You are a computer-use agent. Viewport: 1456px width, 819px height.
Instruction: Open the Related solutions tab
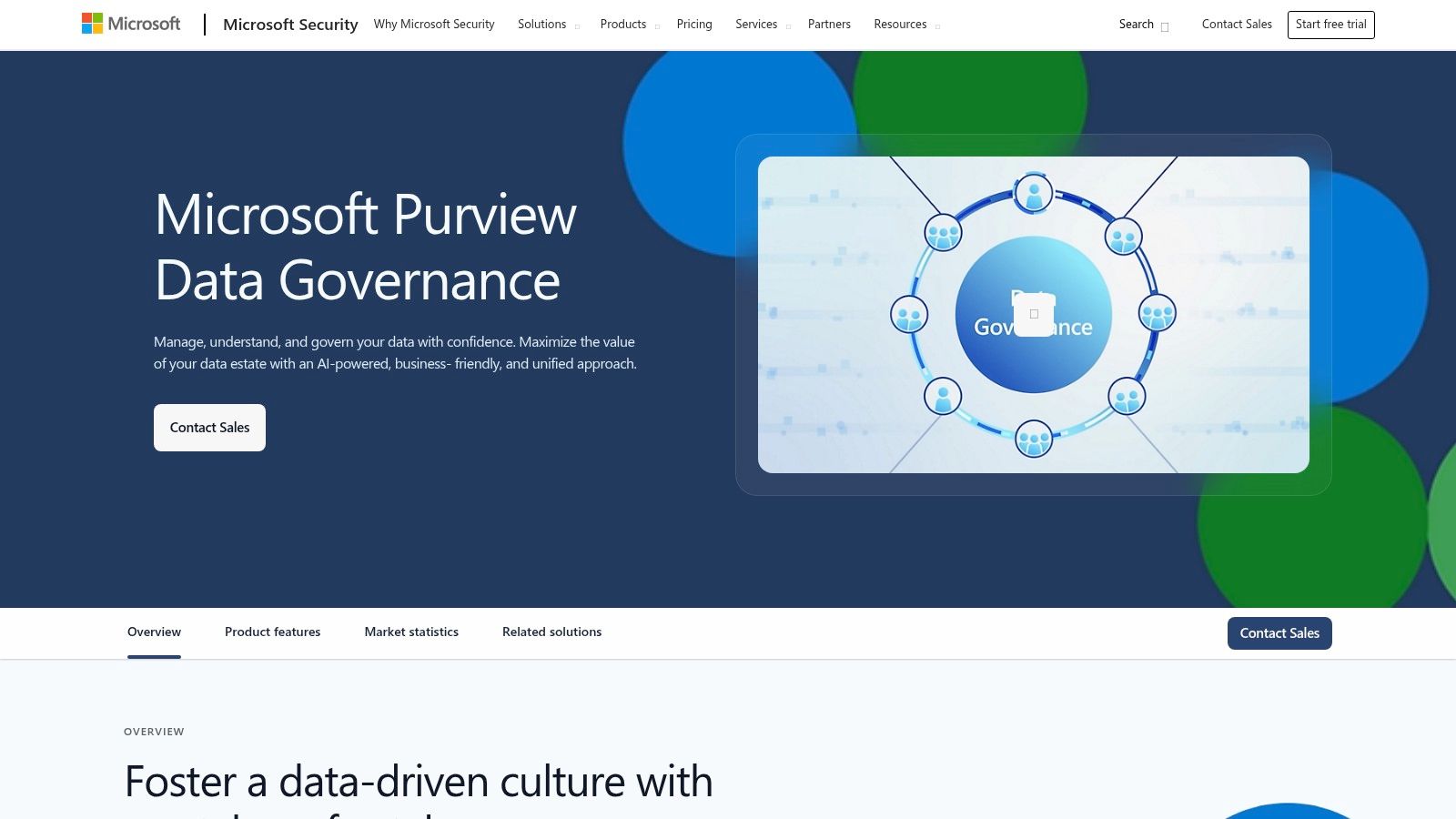pos(551,632)
